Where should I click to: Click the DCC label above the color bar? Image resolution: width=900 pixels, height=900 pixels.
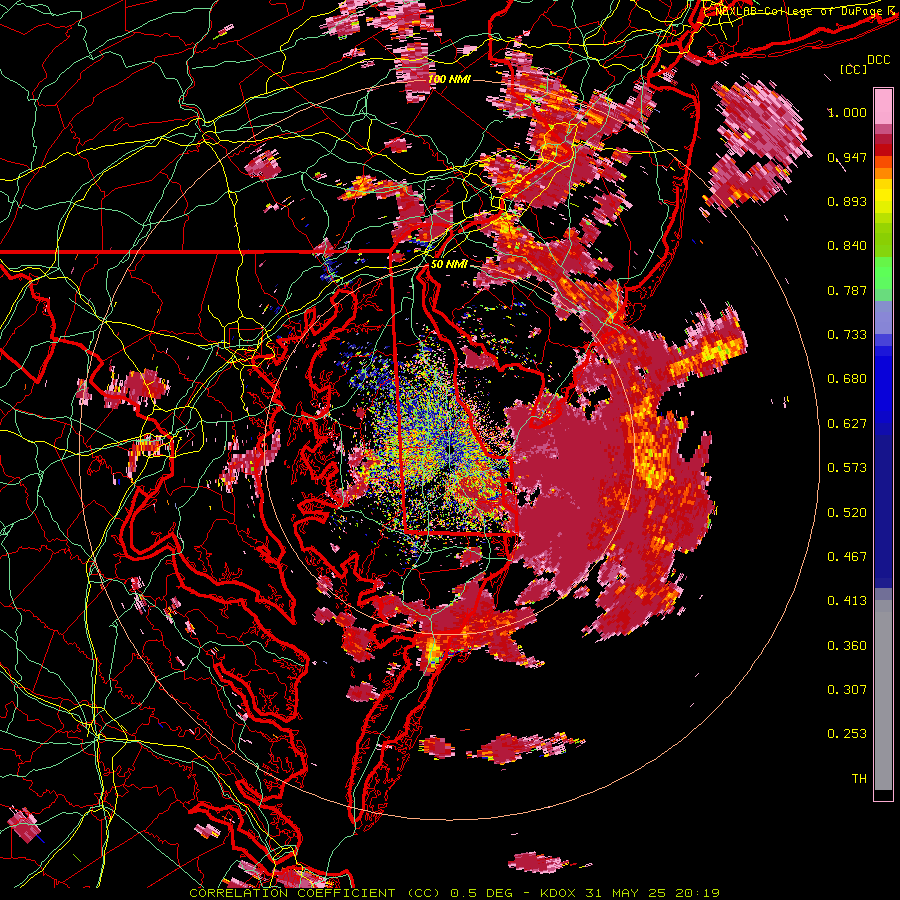tap(878, 60)
